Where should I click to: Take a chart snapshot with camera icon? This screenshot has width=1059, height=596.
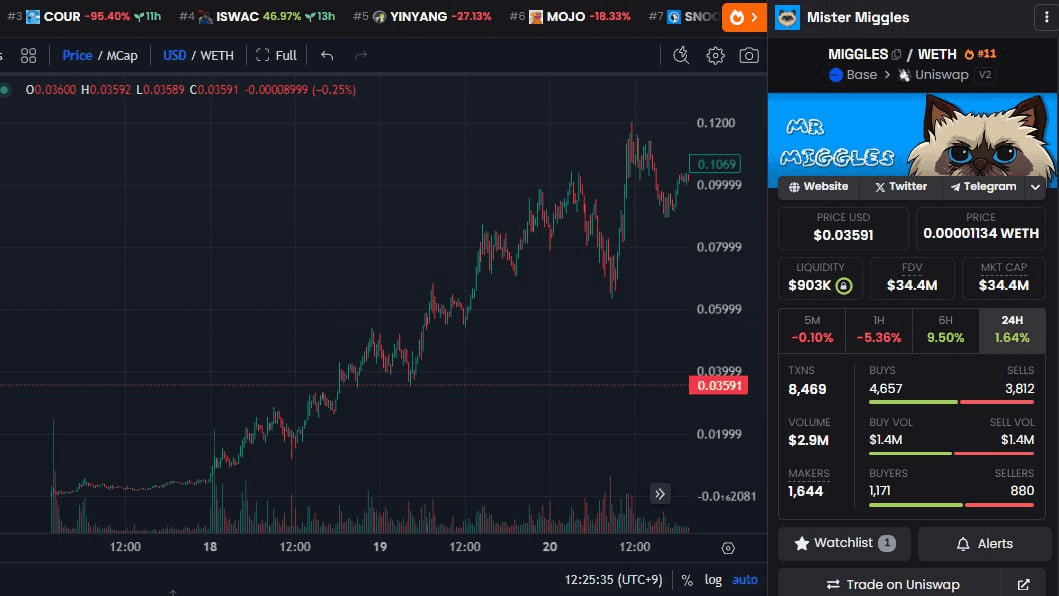point(749,55)
